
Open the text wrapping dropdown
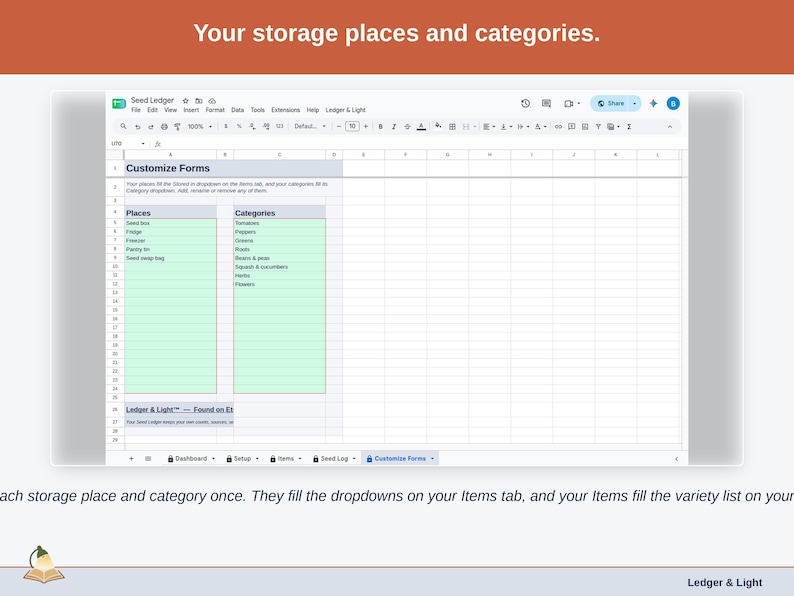point(523,127)
